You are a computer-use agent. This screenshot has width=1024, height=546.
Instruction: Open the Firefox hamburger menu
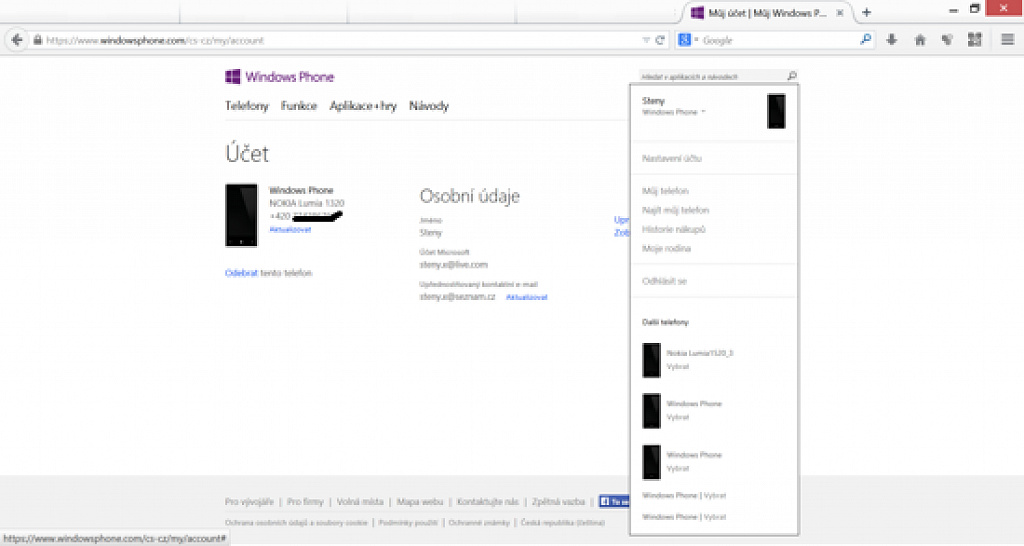pyautogui.click(x=1007, y=40)
